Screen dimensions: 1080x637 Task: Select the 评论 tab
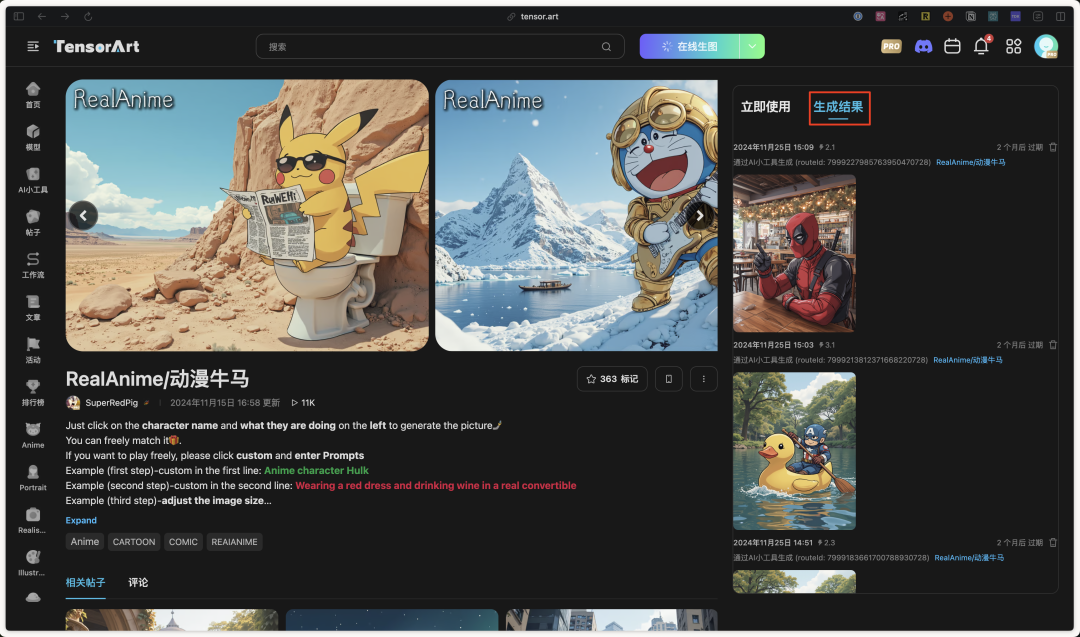[x=138, y=583]
